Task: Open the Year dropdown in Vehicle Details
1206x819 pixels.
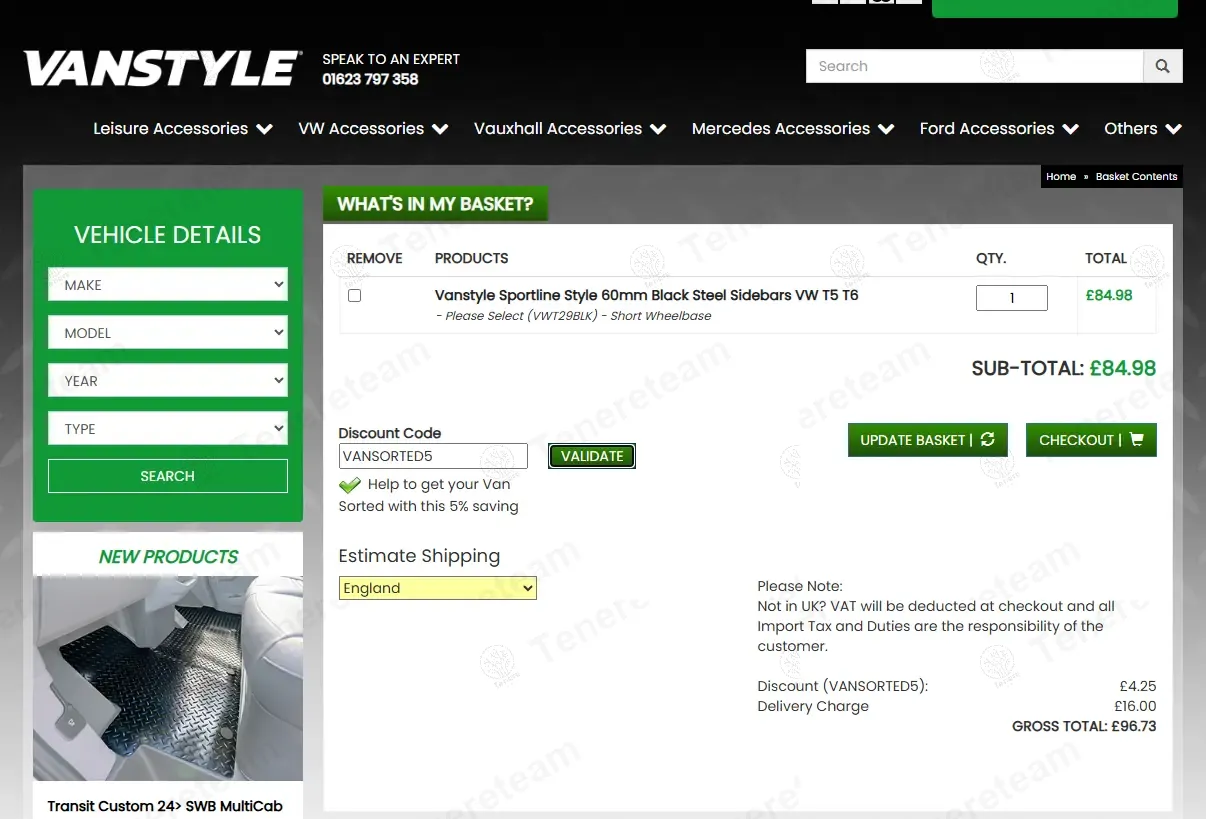Action: click(167, 381)
